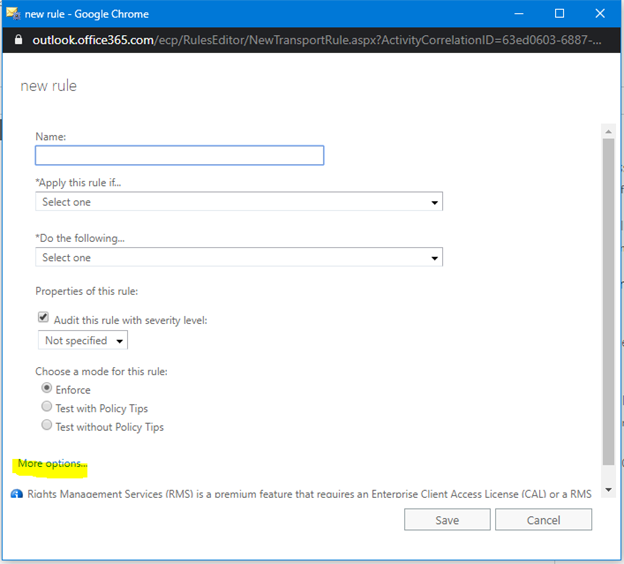Click scrollbar down arrow
The height and width of the screenshot is (564, 624).
click(608, 490)
